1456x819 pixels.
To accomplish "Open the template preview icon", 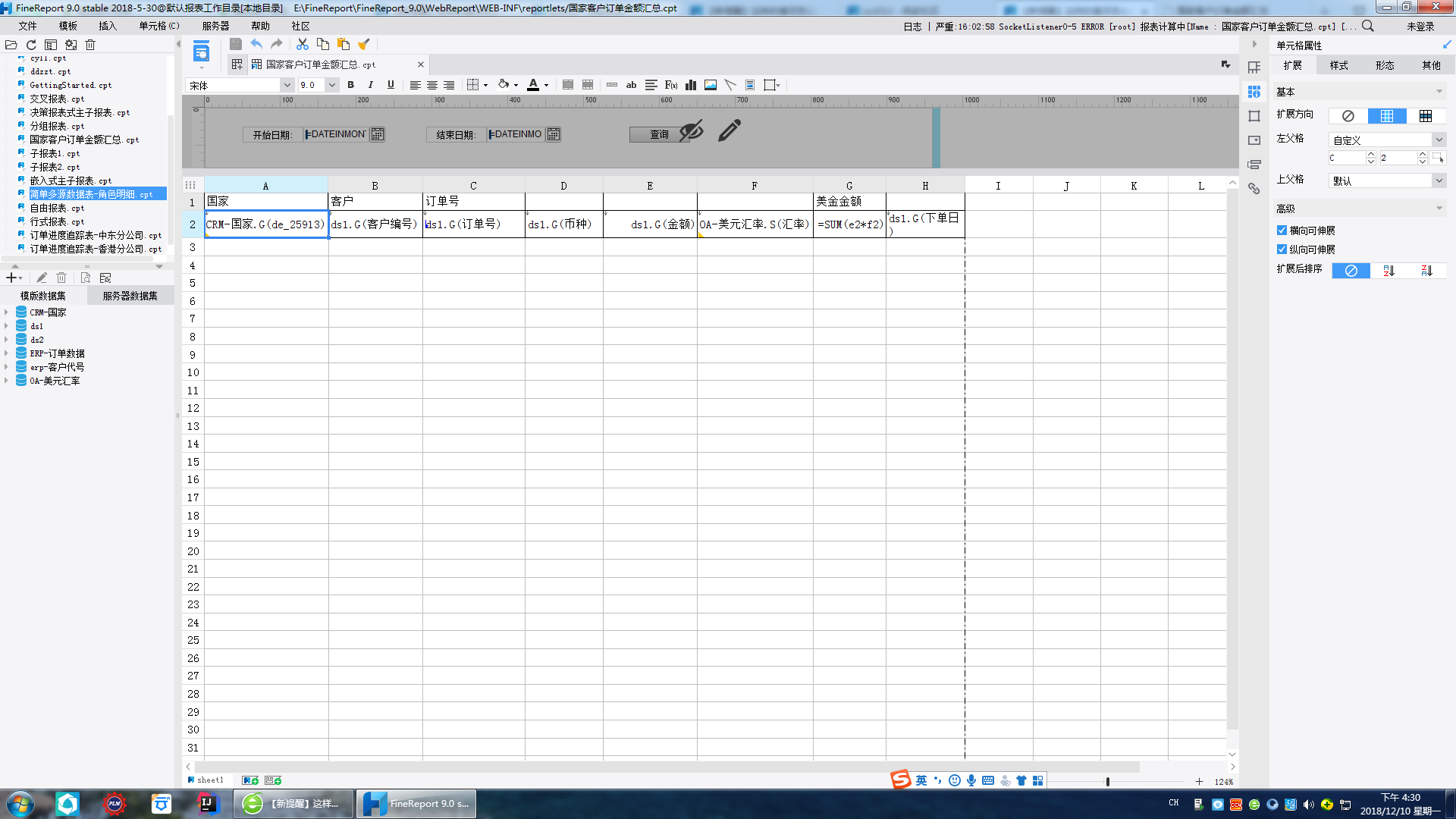I will [201, 52].
